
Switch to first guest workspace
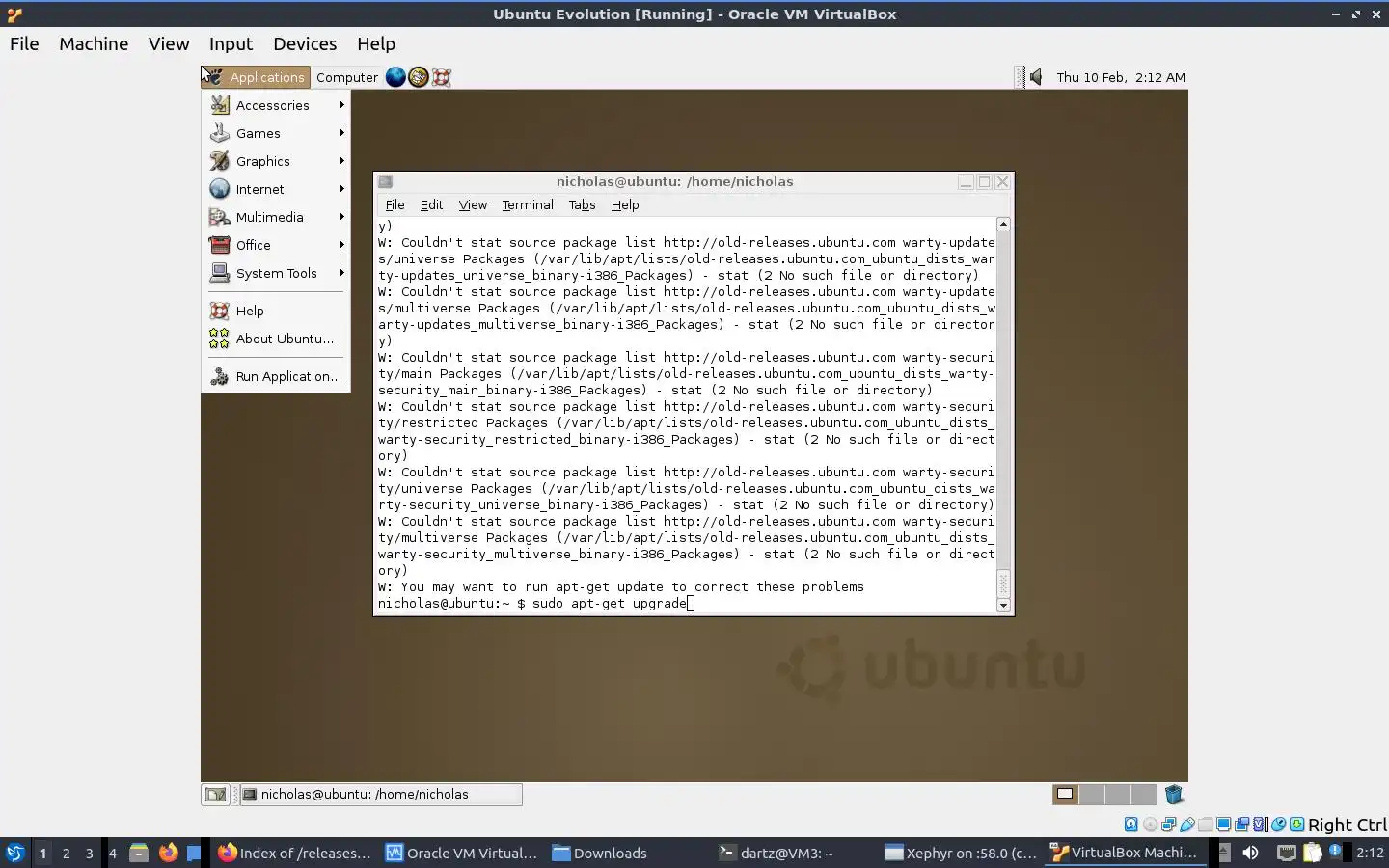pyautogui.click(x=1065, y=795)
